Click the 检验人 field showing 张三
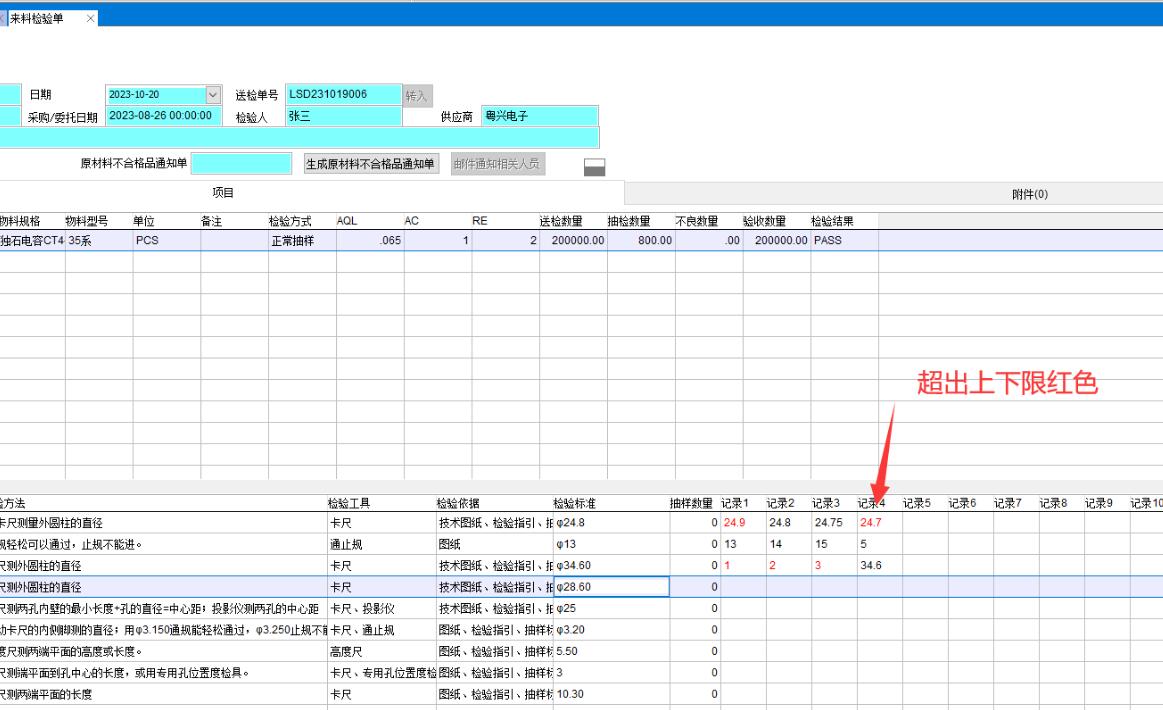This screenshot has width=1163, height=710. [x=343, y=117]
